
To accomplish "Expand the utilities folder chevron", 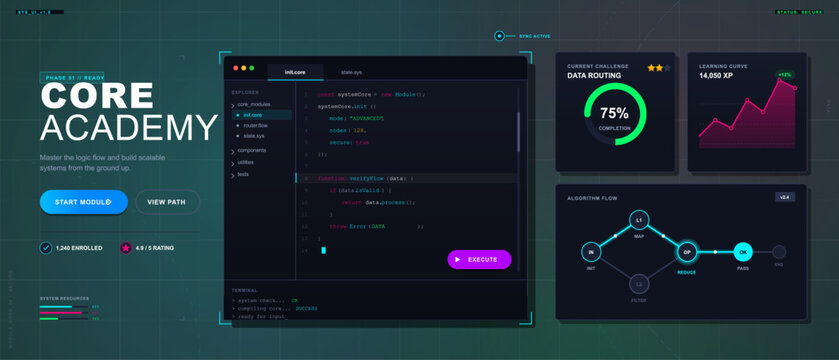I will (233, 163).
